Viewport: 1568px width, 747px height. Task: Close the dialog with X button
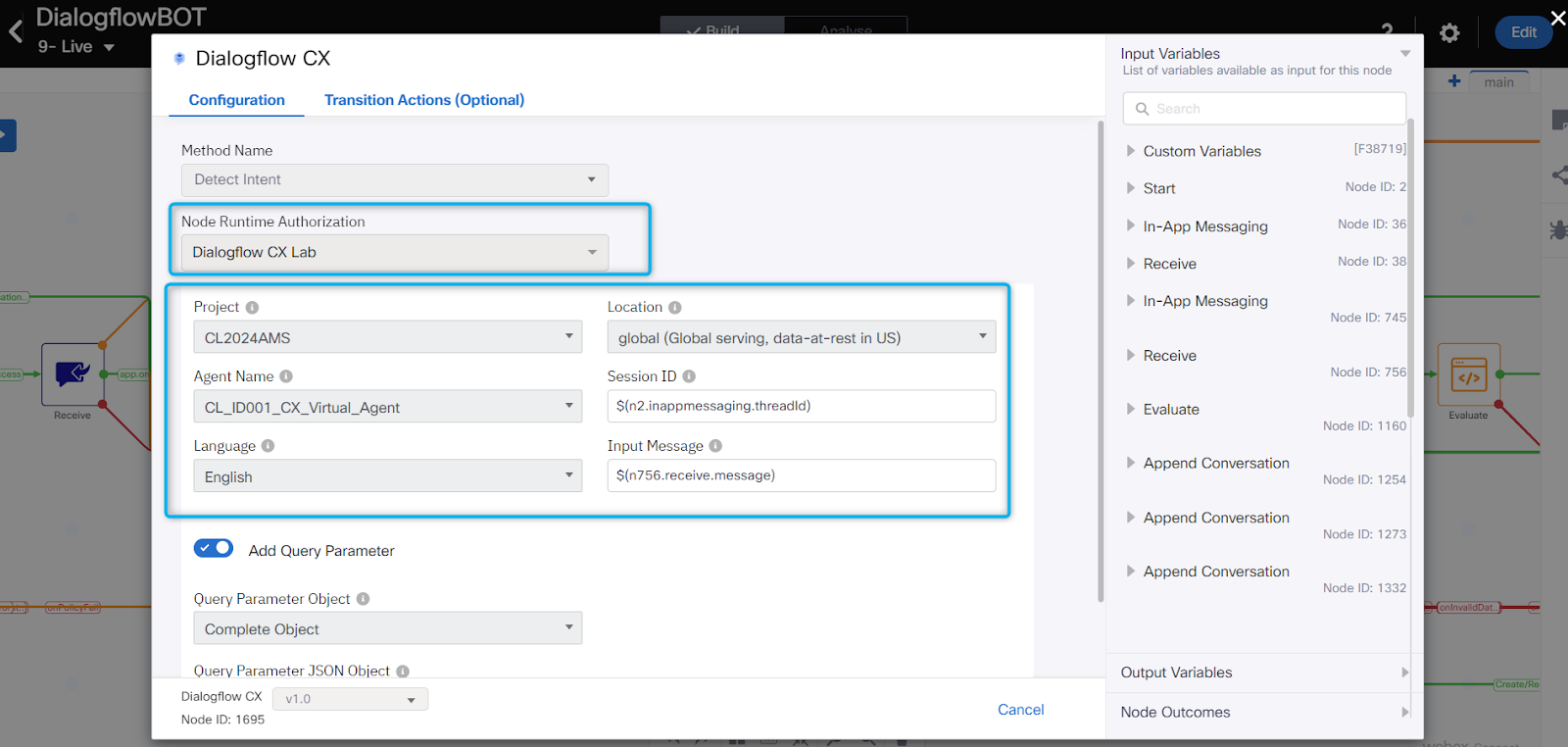pos(1558,18)
